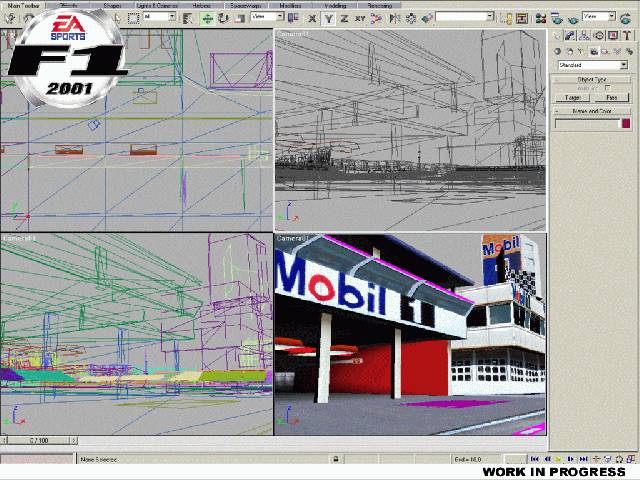Open the Create command panel tab
The height and width of the screenshot is (480, 640).
pos(559,35)
